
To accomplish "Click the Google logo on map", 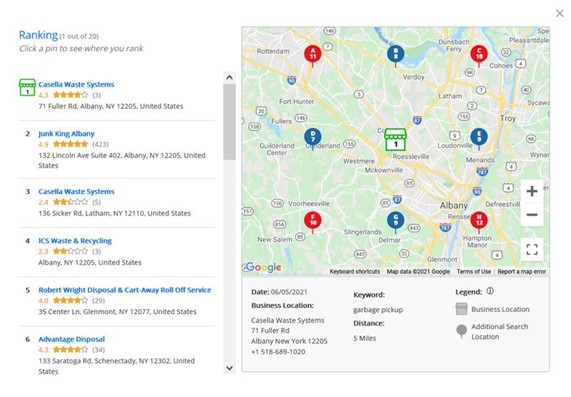I will [263, 267].
